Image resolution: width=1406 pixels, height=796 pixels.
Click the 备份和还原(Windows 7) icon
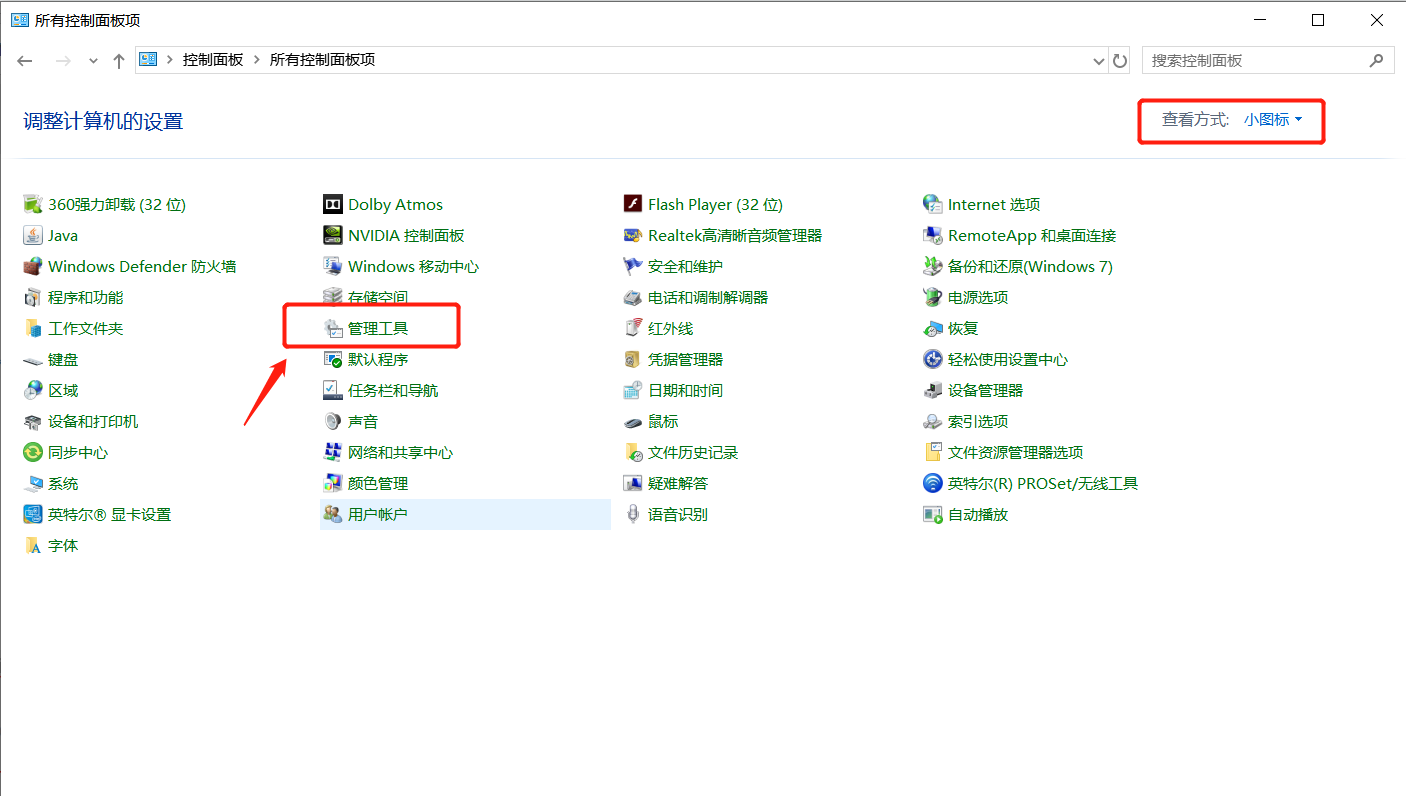[x=933, y=267]
